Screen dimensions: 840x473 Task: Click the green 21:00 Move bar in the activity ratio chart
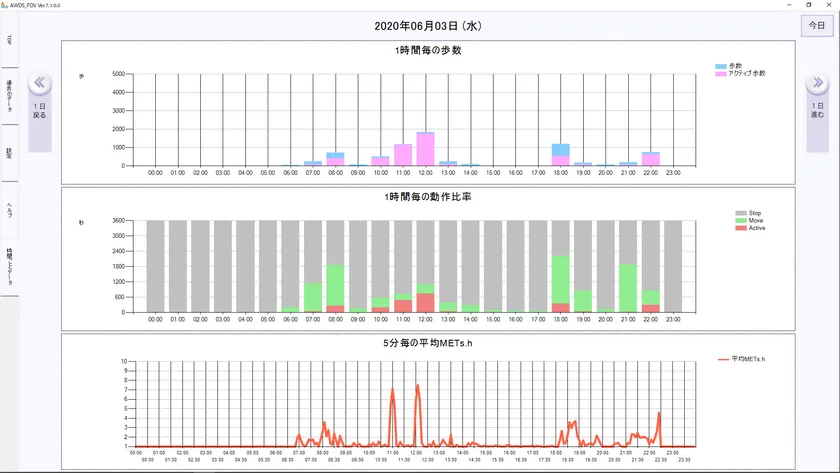(x=628, y=288)
